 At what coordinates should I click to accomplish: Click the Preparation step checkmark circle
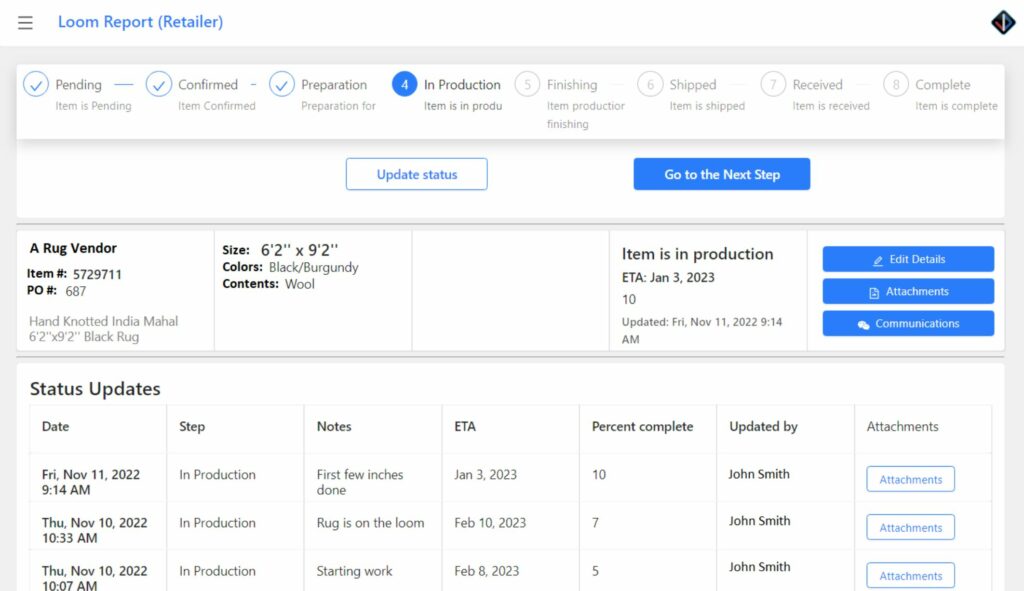click(281, 84)
